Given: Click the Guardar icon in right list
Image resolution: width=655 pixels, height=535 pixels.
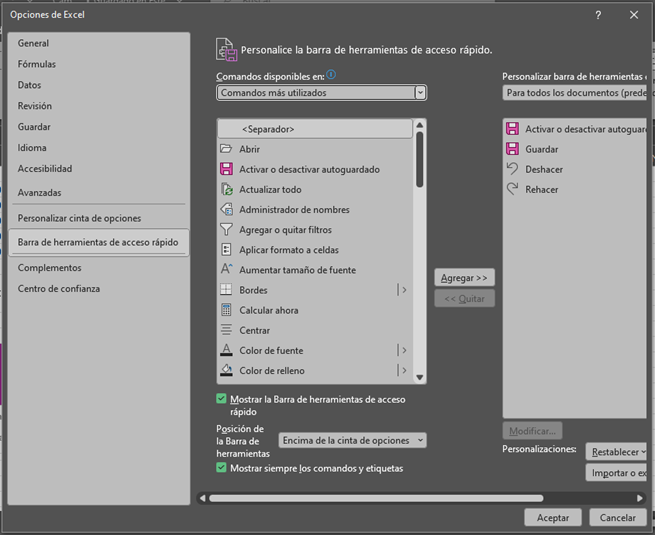Looking at the screenshot, I should point(513,149).
